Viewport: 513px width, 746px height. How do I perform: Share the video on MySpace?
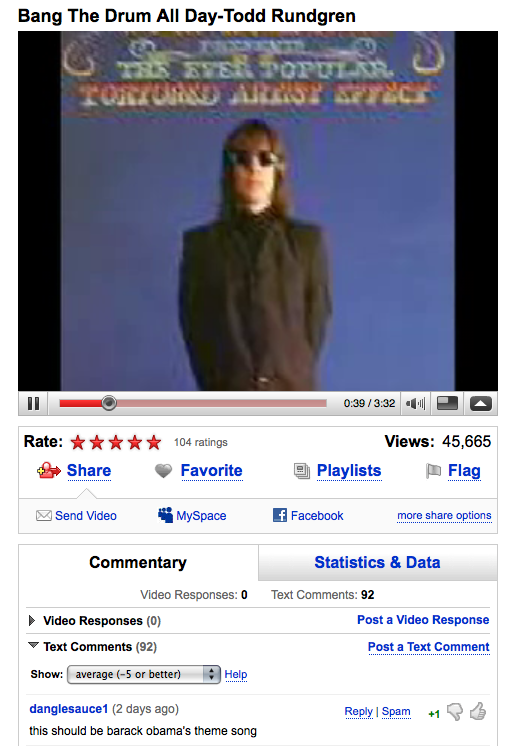click(x=192, y=515)
